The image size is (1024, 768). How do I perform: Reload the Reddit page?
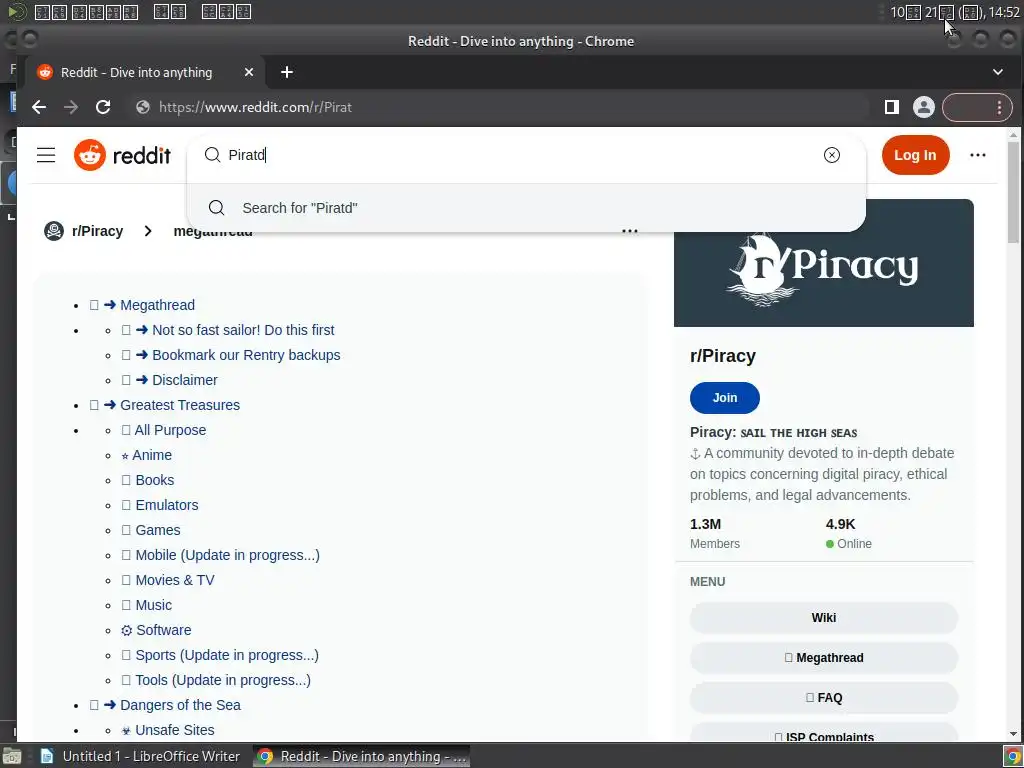pos(103,107)
